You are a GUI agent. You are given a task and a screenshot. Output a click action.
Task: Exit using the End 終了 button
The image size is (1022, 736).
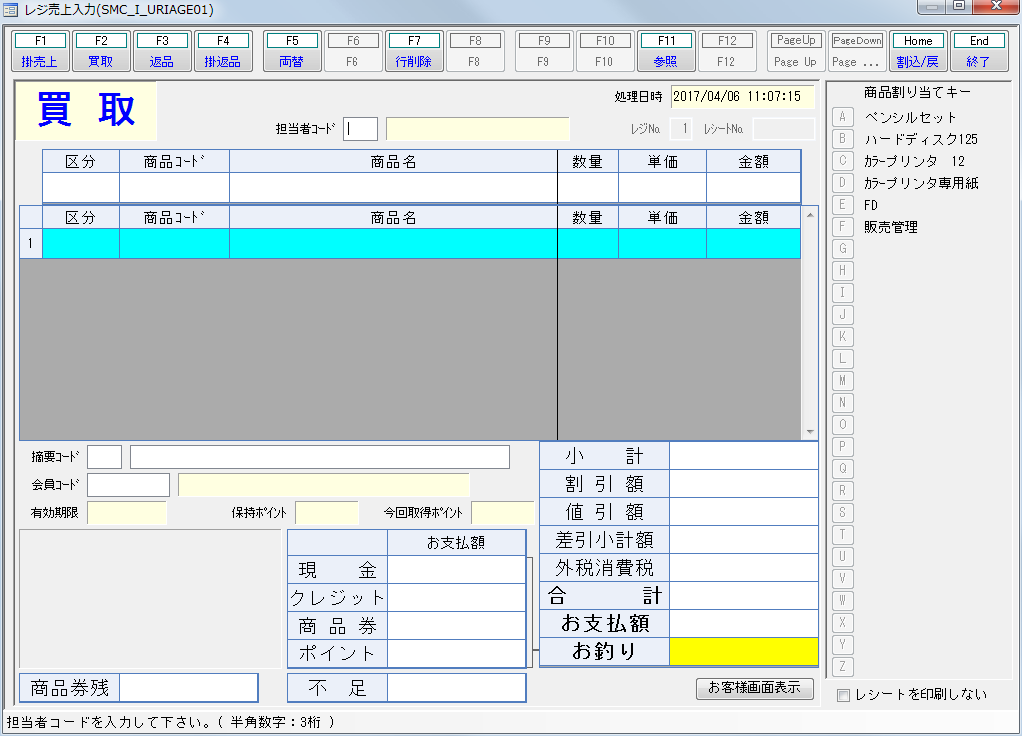point(979,51)
